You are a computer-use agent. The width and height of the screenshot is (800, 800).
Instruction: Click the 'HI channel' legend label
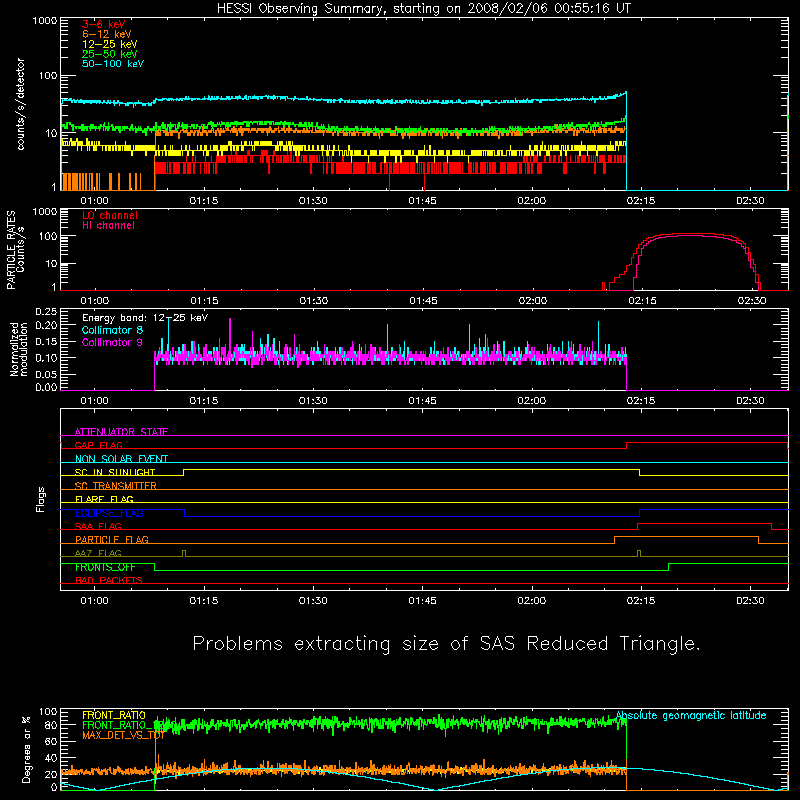pos(108,226)
